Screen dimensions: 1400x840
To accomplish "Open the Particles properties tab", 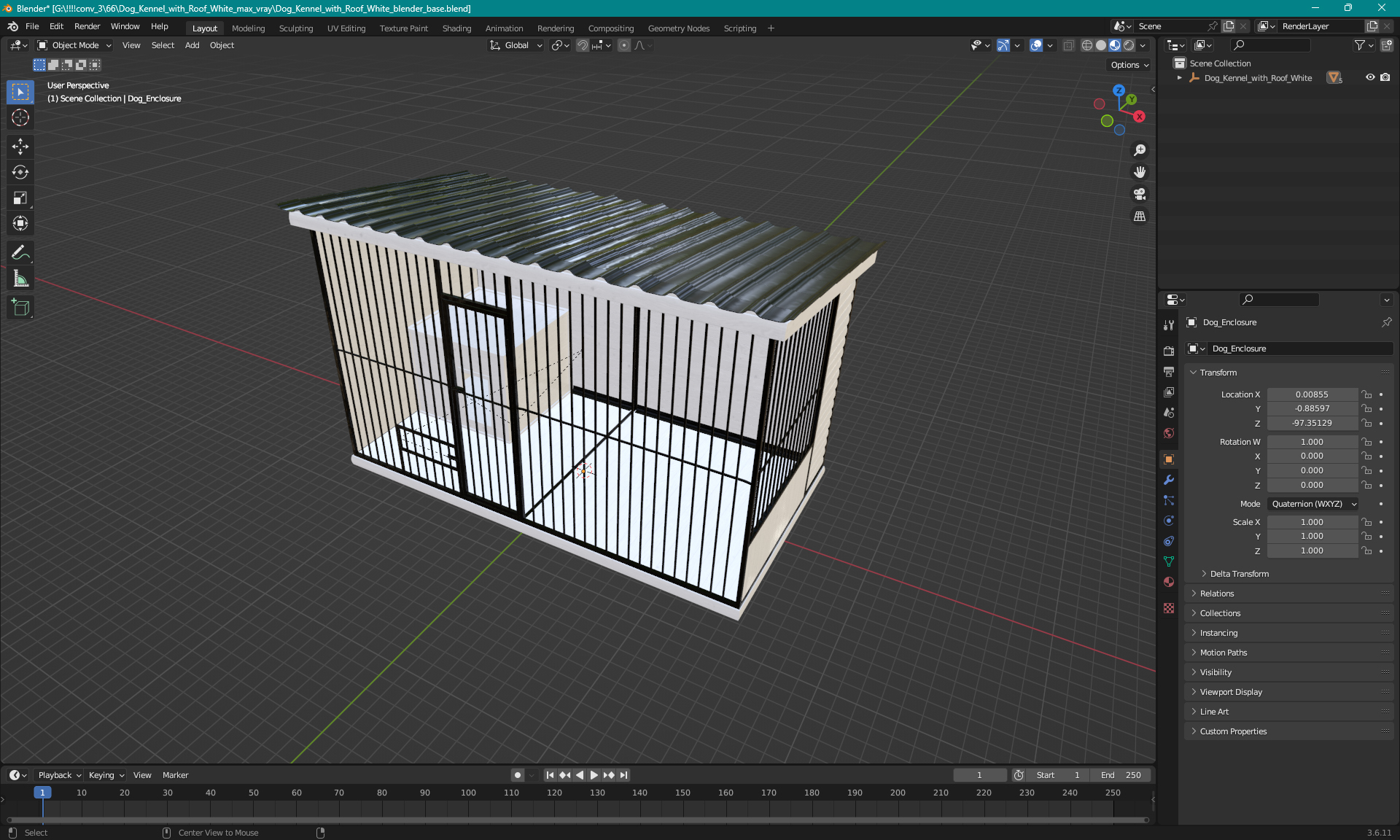I will click(1169, 500).
